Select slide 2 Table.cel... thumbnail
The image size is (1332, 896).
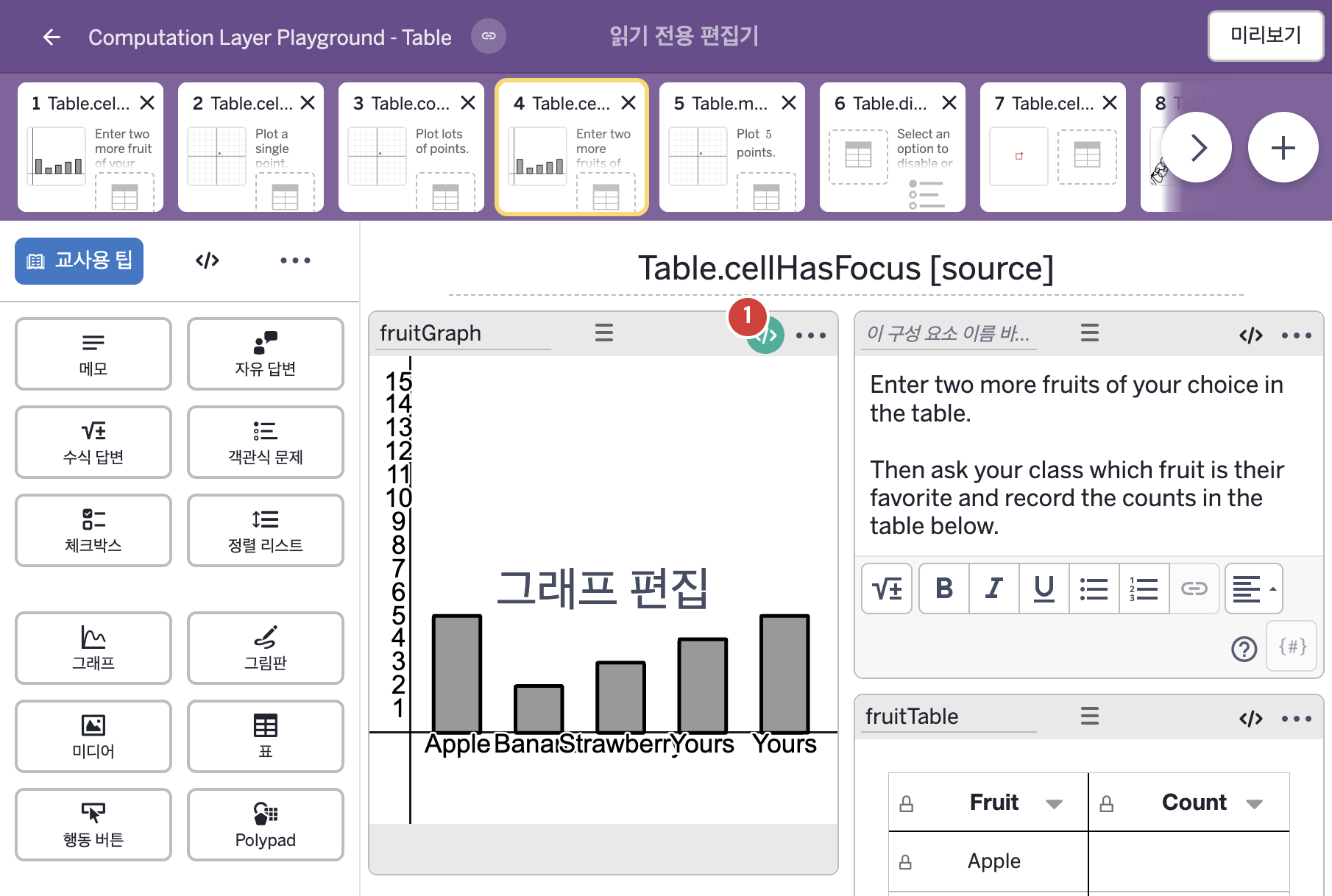click(x=251, y=147)
